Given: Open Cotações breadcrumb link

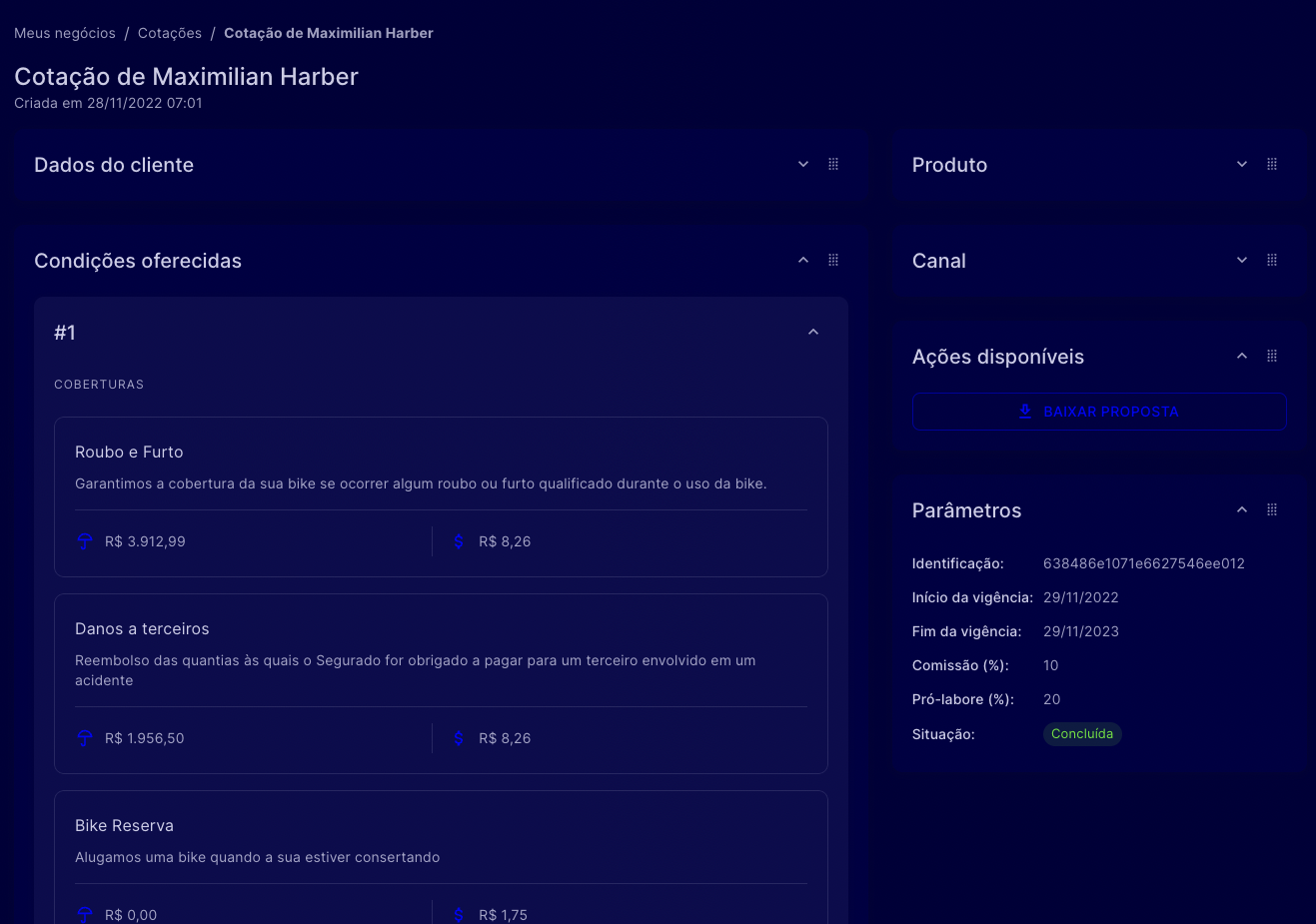Looking at the screenshot, I should (170, 33).
